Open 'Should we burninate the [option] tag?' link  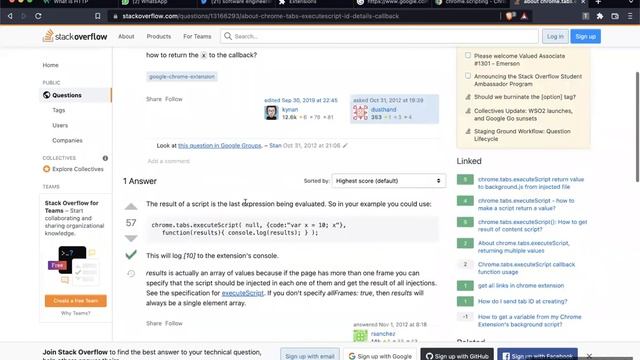tap(525, 97)
